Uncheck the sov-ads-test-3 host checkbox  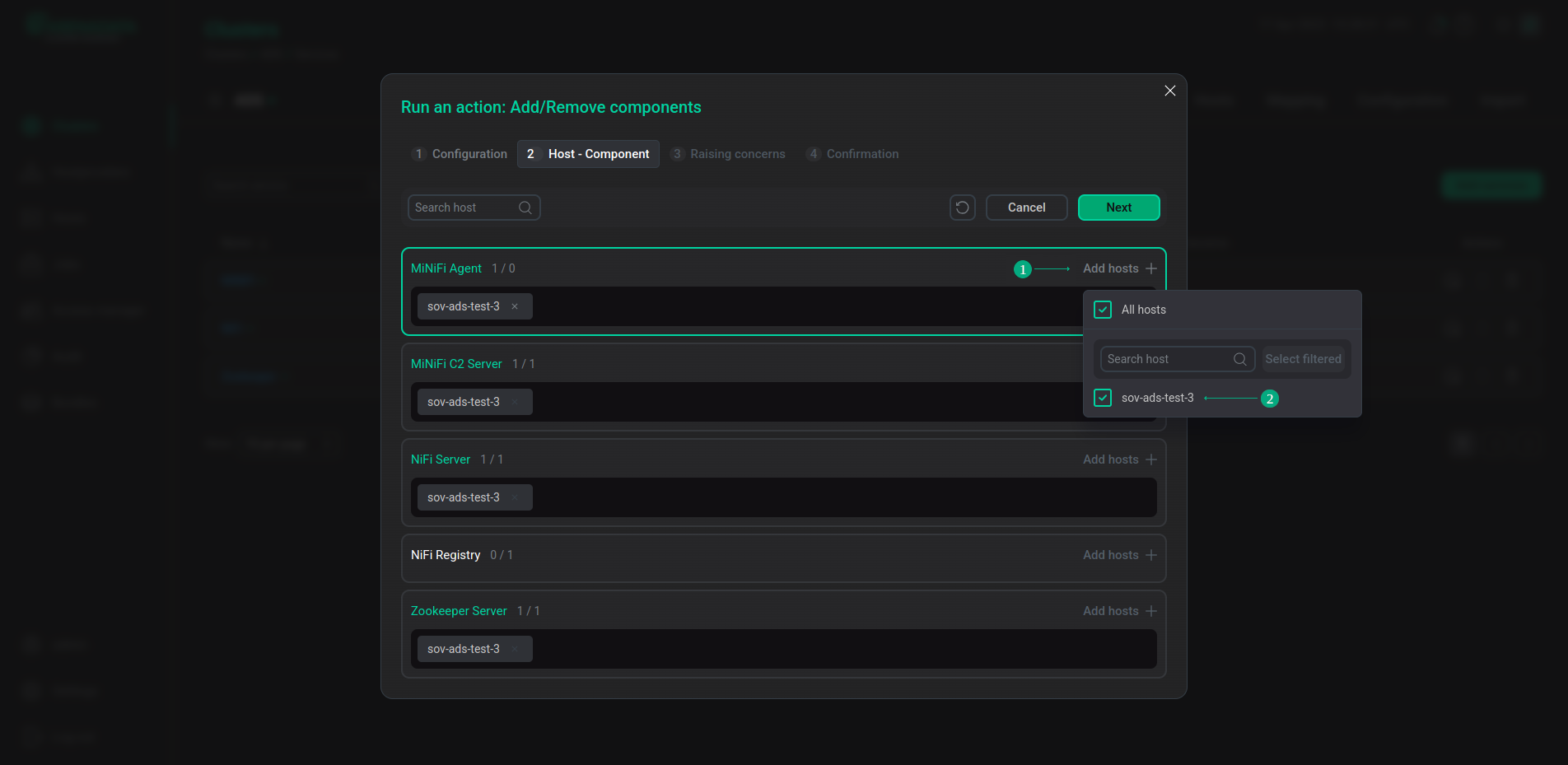click(x=1103, y=398)
